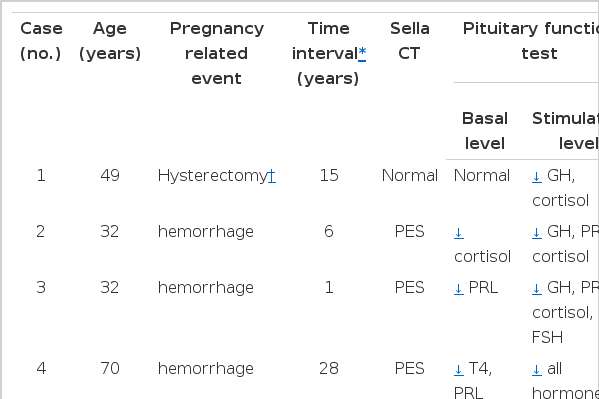Select the age value 70 in case 4
The width and height of the screenshot is (599, 399).
point(110,368)
